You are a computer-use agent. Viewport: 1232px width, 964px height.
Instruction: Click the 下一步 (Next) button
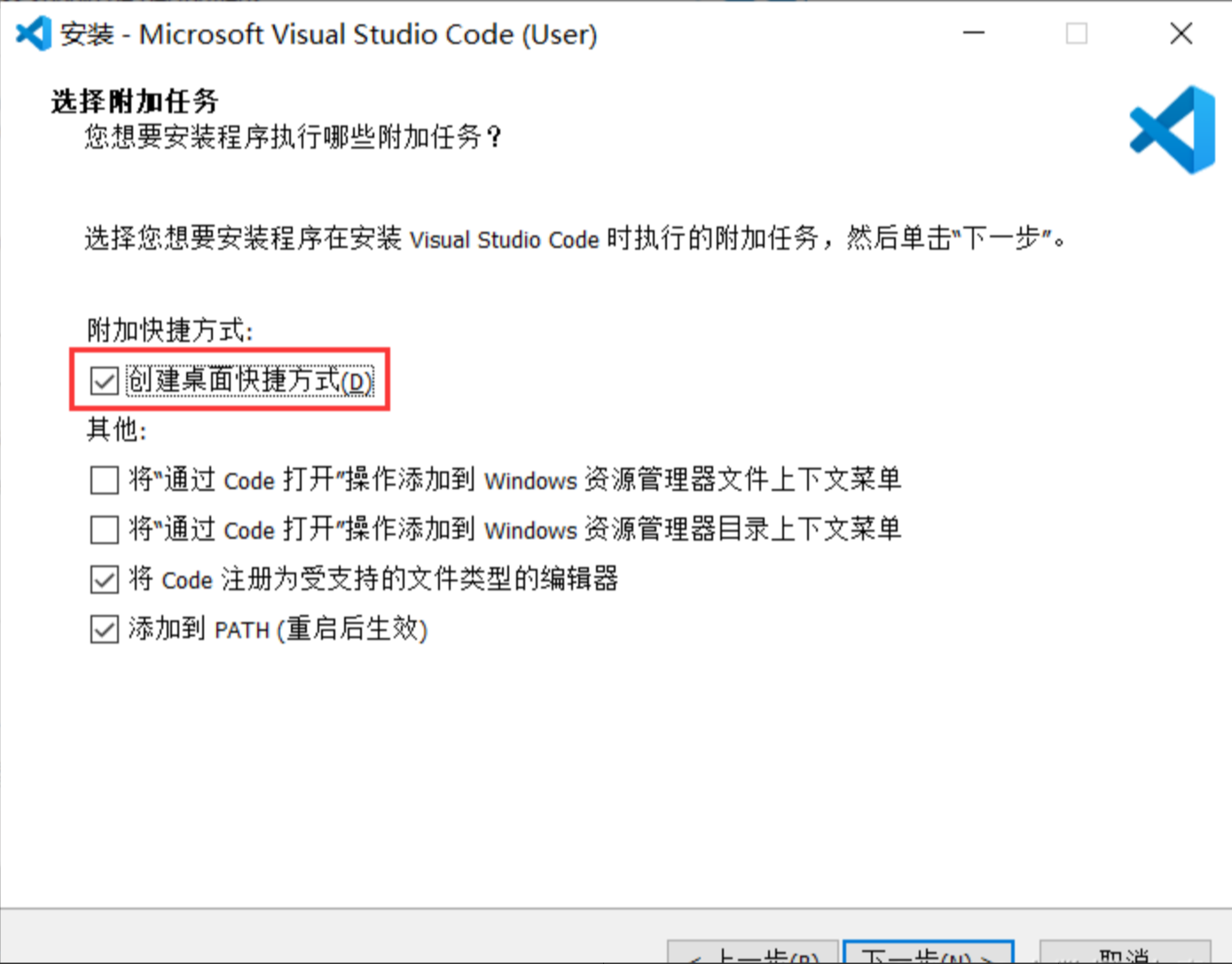[929, 952]
